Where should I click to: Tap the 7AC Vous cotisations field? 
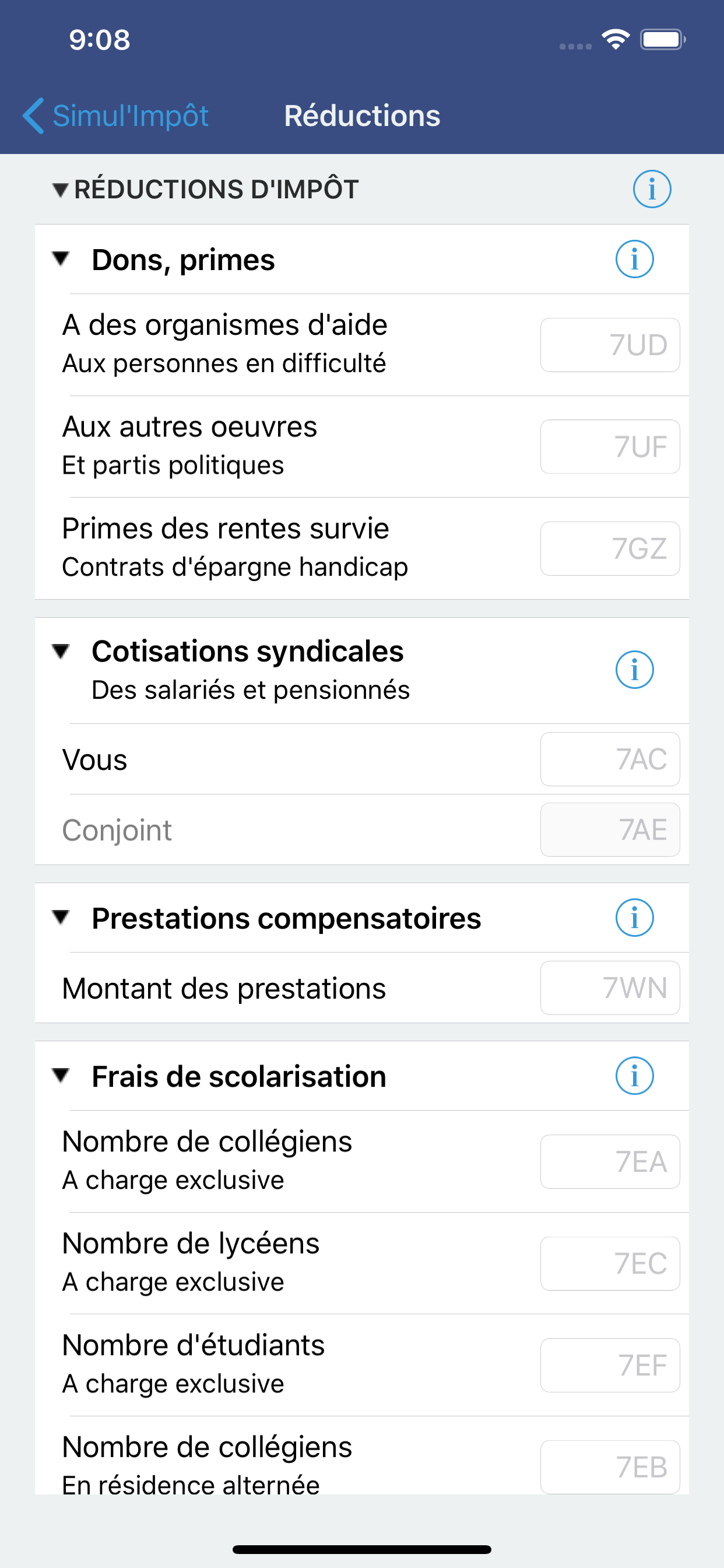coord(610,759)
